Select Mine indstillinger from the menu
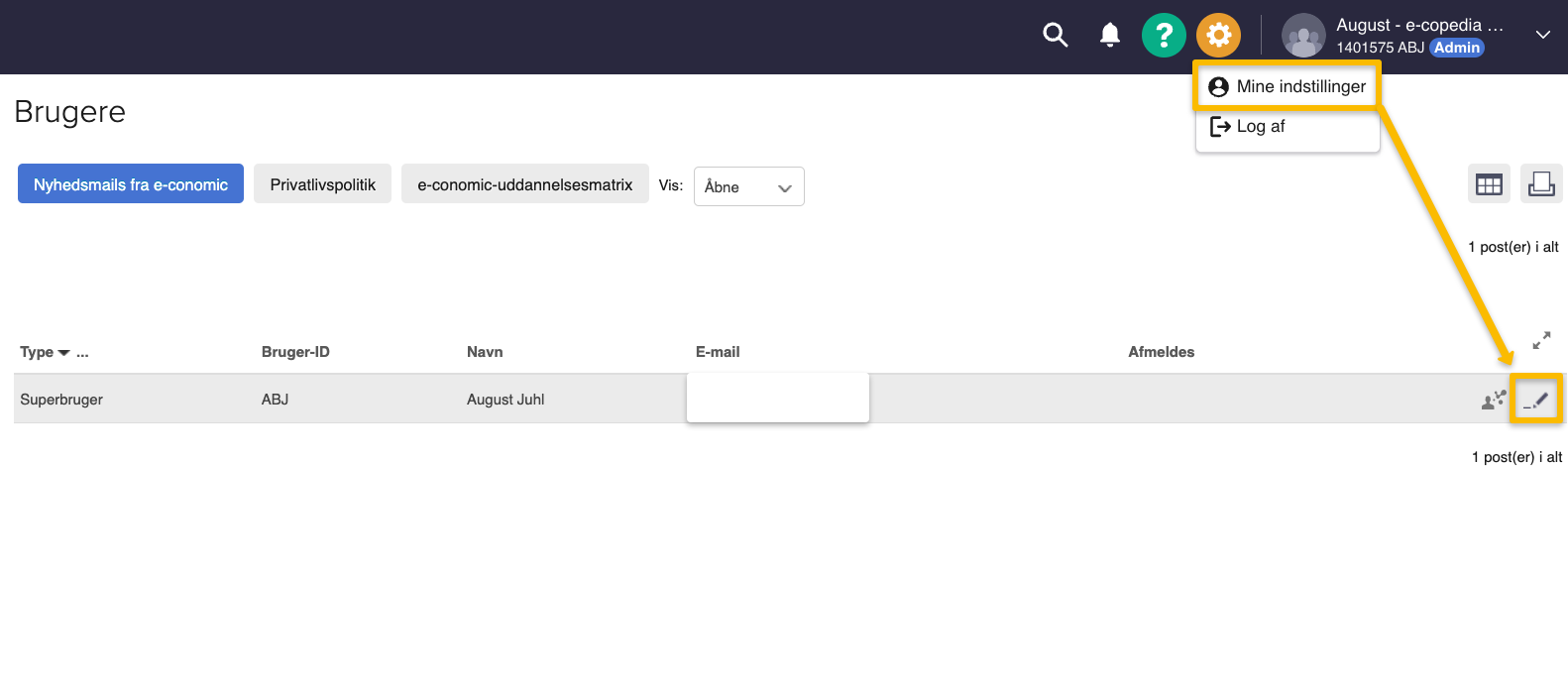The image size is (1568, 696). [1288, 87]
